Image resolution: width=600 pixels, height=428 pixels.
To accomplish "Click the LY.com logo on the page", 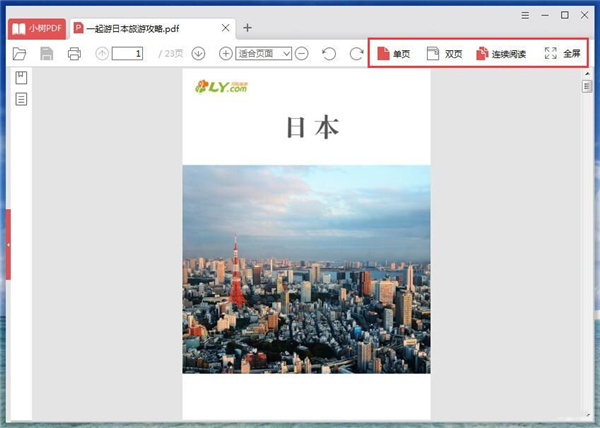I will click(x=221, y=87).
